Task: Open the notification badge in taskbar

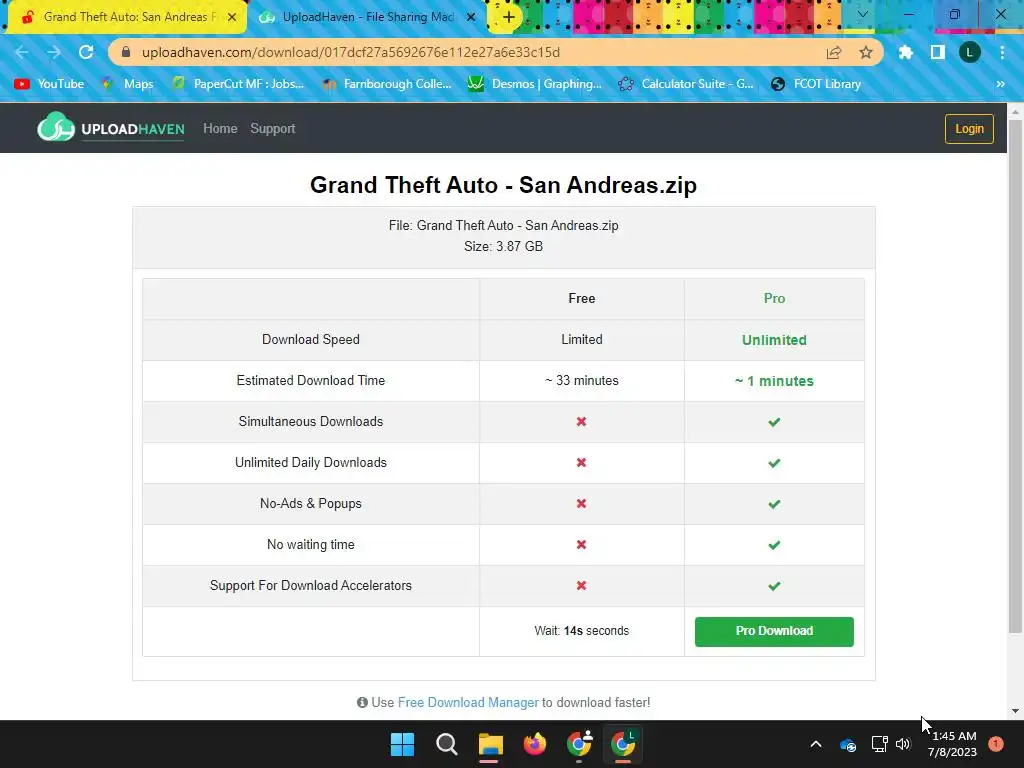Action: (x=996, y=744)
